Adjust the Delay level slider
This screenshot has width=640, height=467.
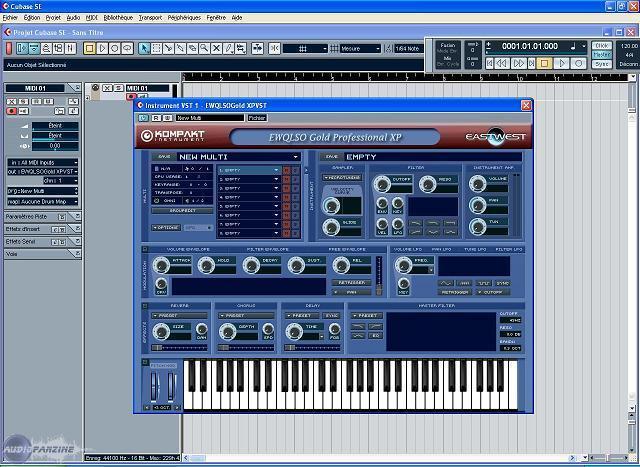312,348
